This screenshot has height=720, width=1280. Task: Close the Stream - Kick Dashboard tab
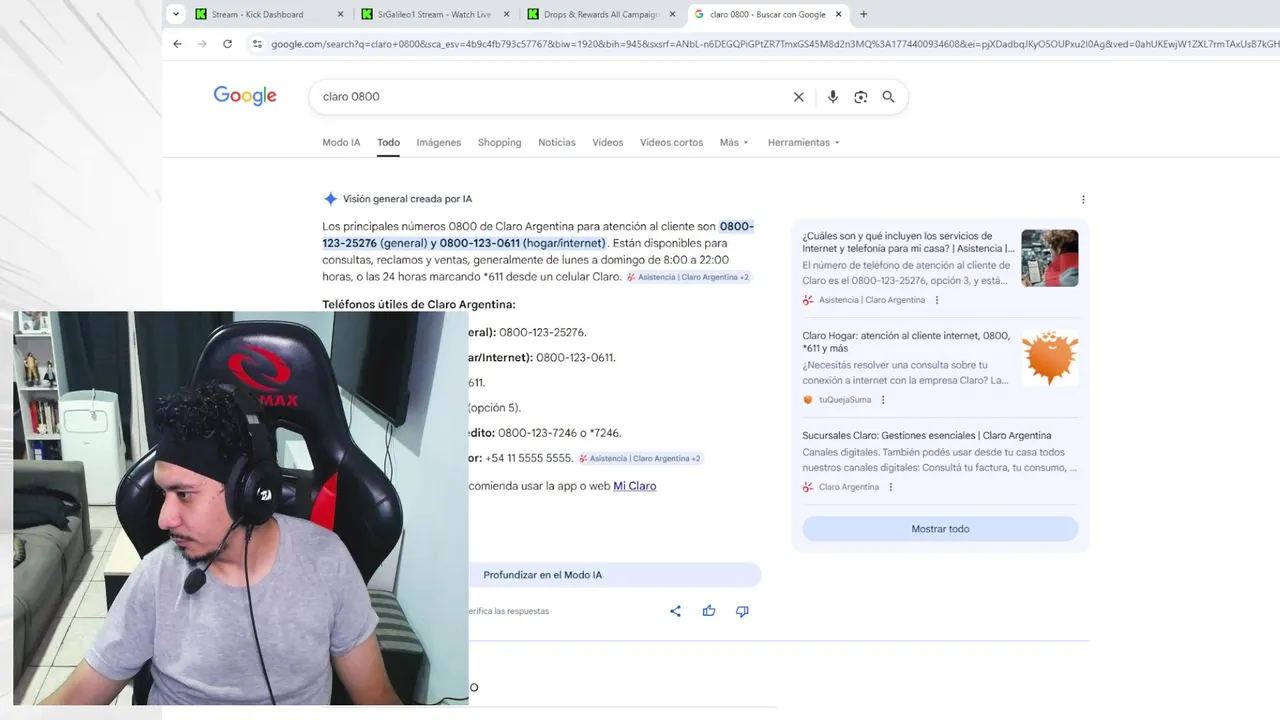(340, 14)
